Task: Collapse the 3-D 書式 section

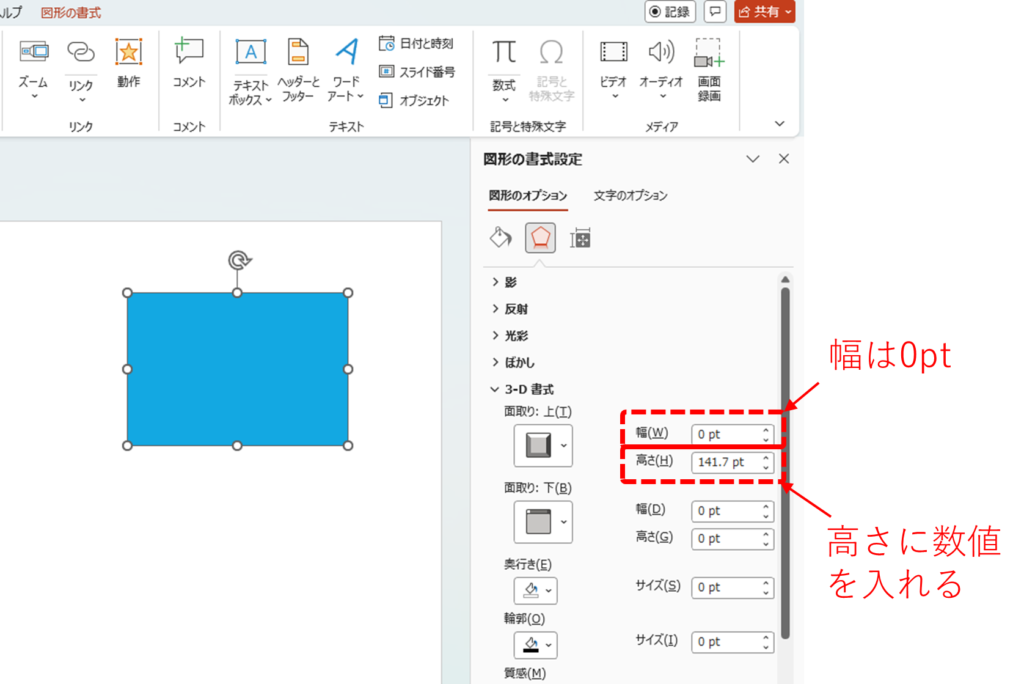Action: point(522,389)
